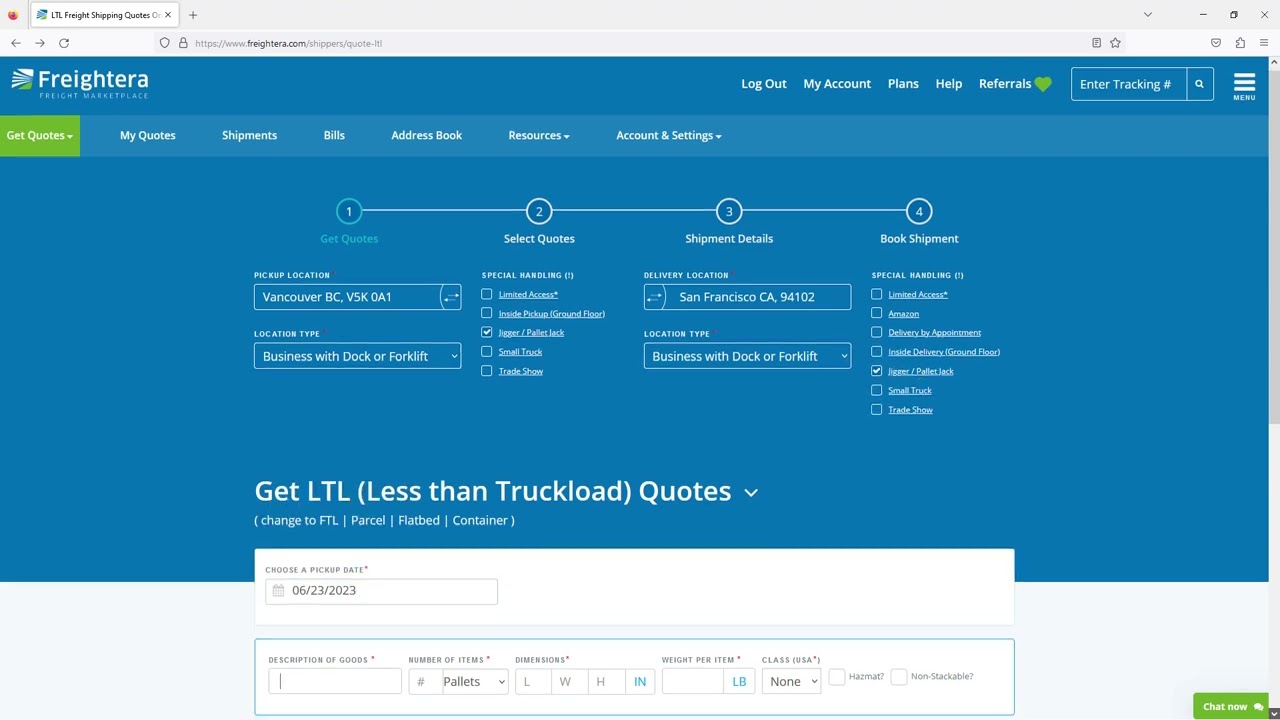Check the Hazmat checkbox
The image size is (1280, 720).
click(x=837, y=677)
